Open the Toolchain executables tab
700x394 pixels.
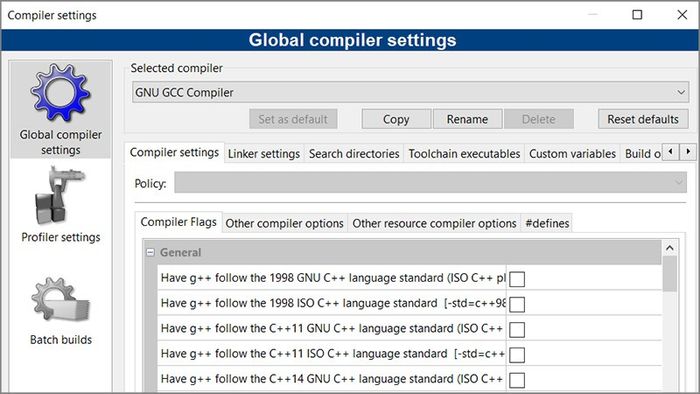pos(464,153)
